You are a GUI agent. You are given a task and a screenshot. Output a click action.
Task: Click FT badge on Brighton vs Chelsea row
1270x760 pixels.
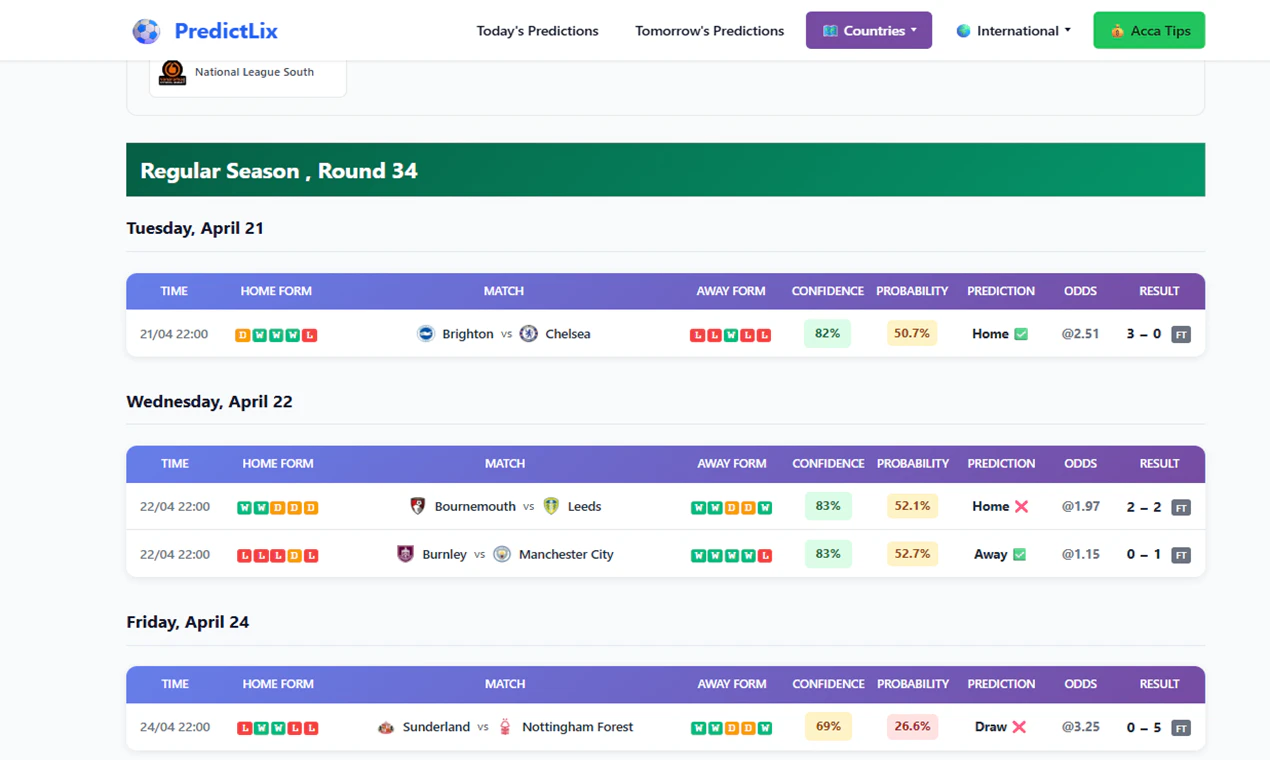click(1181, 335)
